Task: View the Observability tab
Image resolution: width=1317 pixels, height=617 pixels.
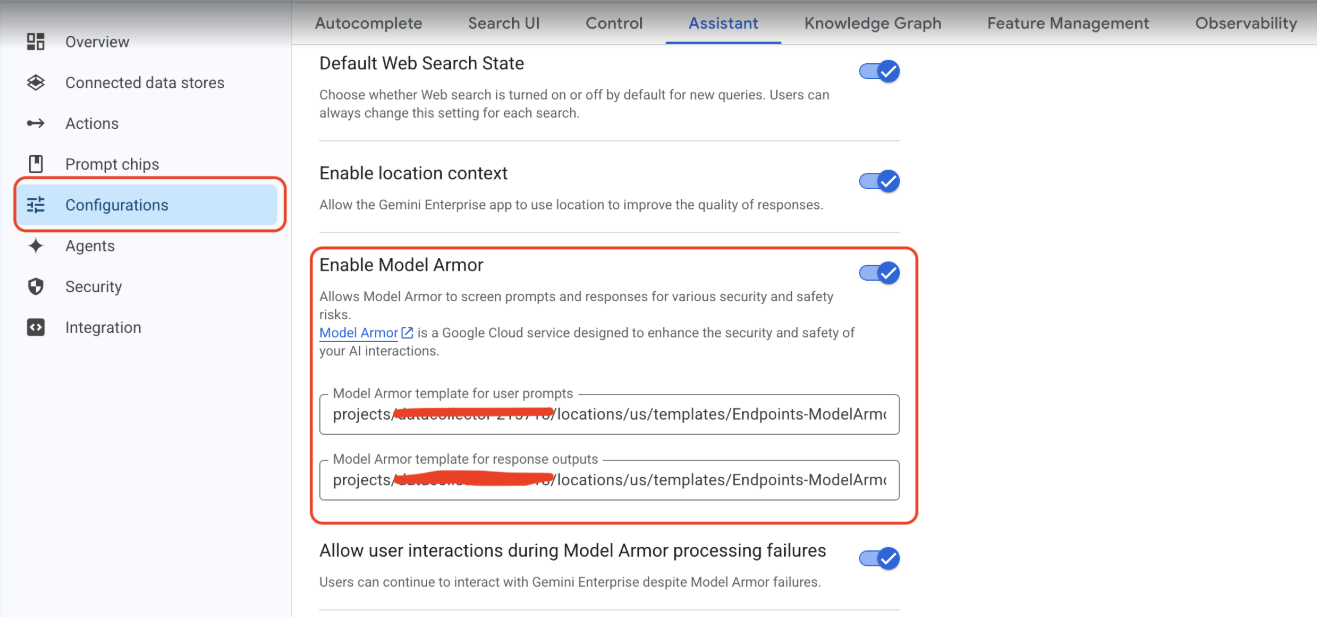Action: [1246, 23]
